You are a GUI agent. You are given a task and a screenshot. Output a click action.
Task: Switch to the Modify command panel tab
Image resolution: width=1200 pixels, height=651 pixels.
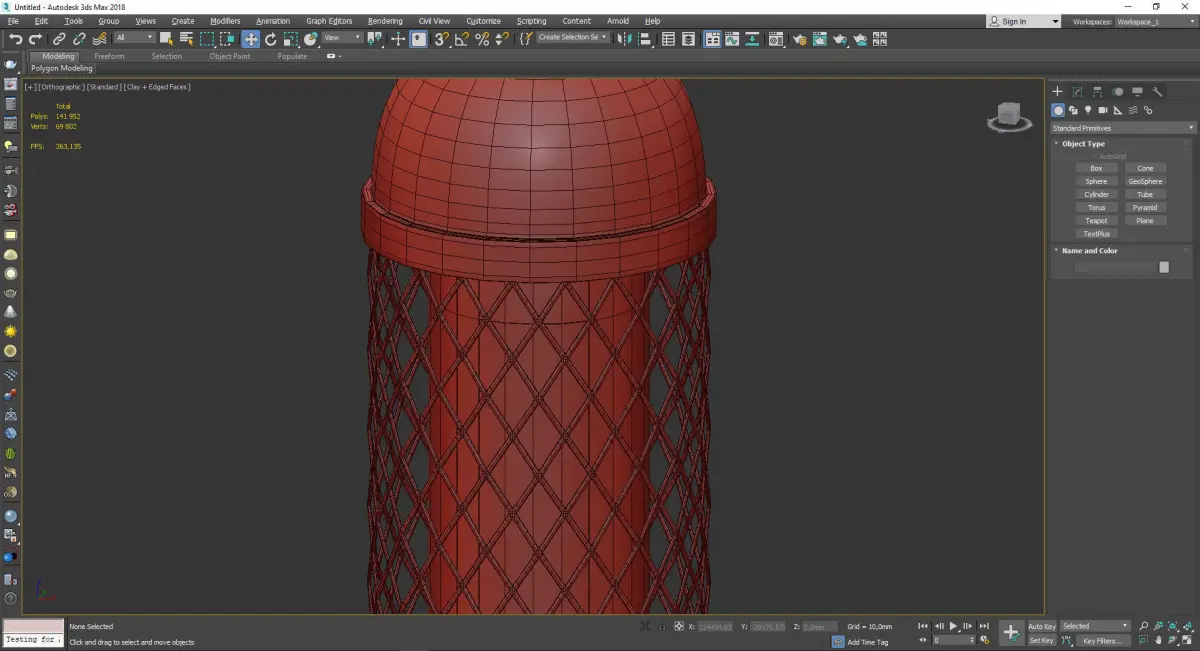point(1078,92)
